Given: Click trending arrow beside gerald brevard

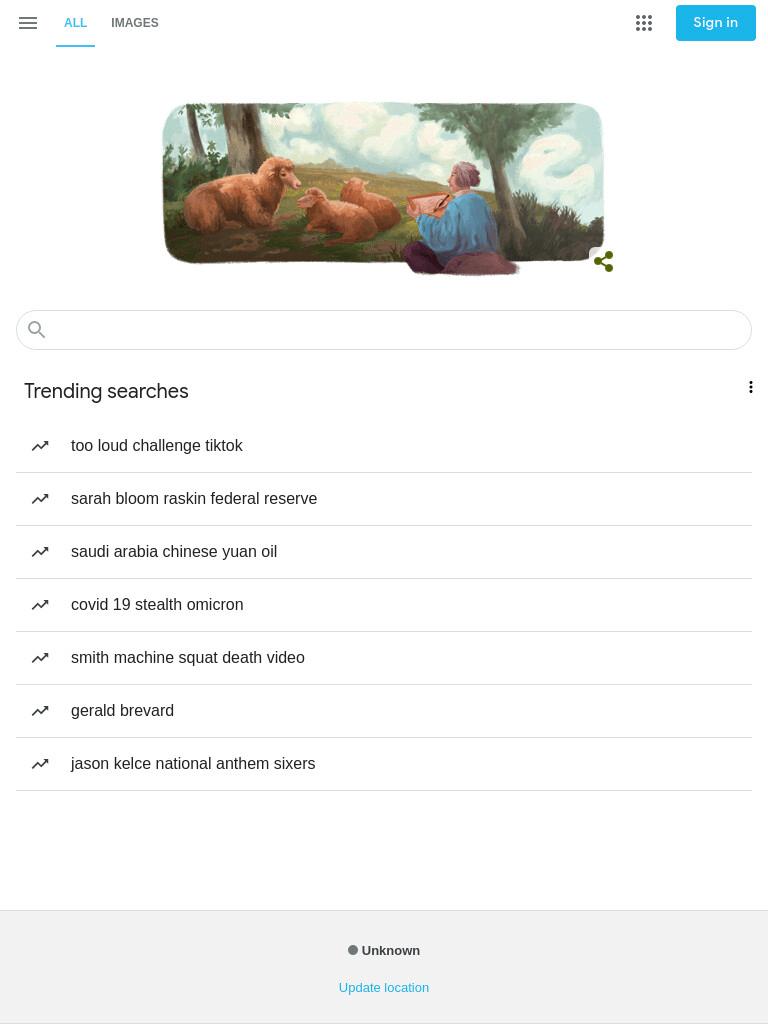Looking at the screenshot, I should (x=40, y=711).
